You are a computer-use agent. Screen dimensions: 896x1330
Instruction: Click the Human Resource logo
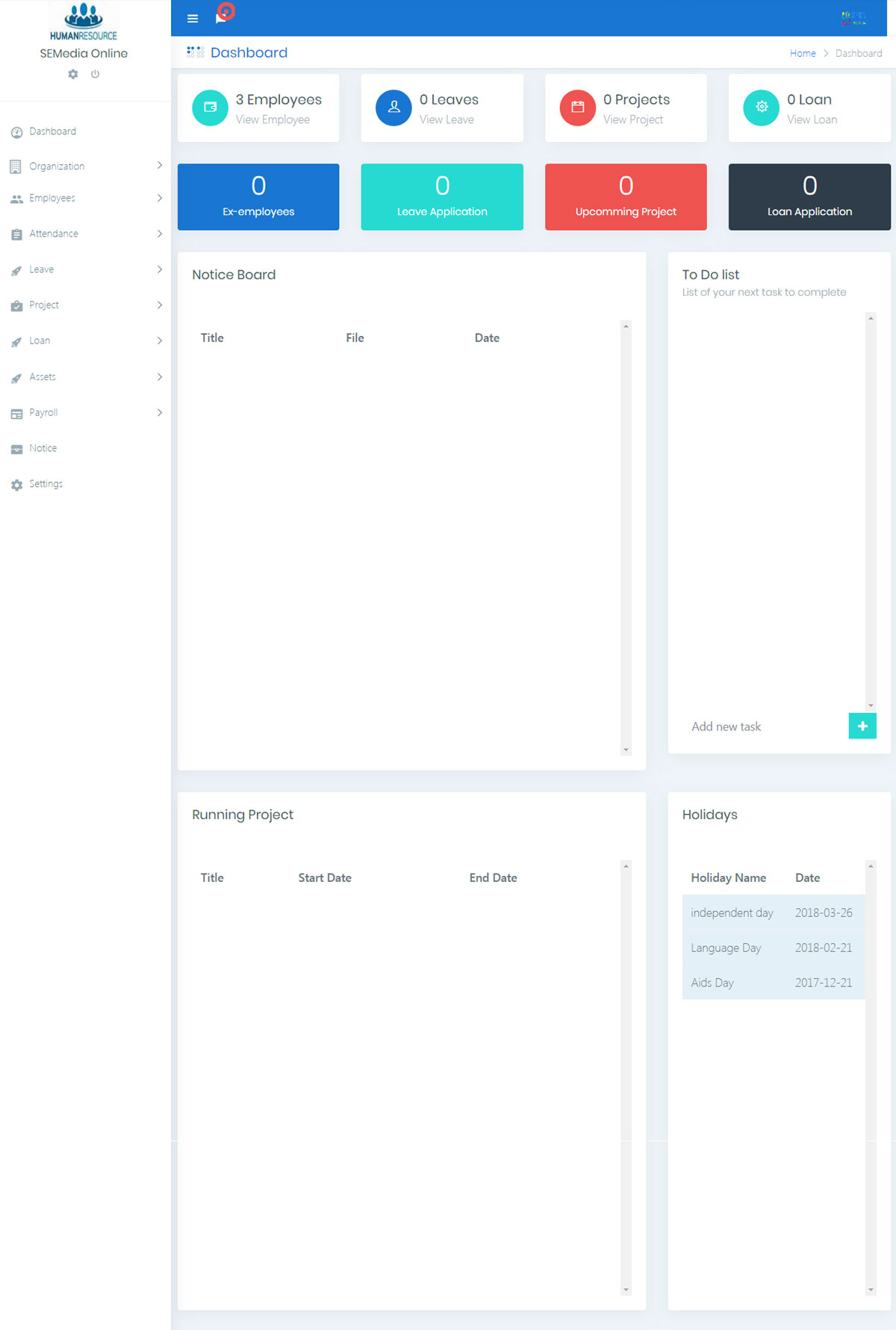pos(84,22)
